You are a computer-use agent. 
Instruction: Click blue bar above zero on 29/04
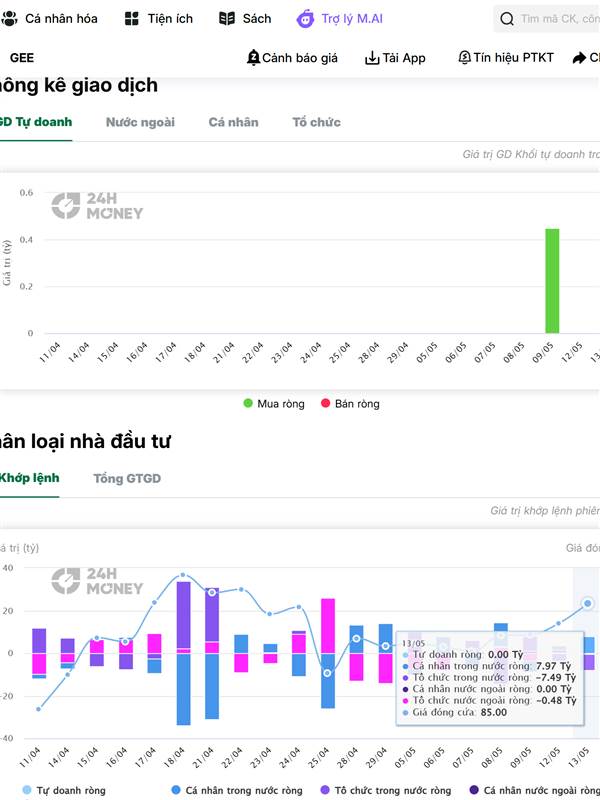[x=386, y=638]
